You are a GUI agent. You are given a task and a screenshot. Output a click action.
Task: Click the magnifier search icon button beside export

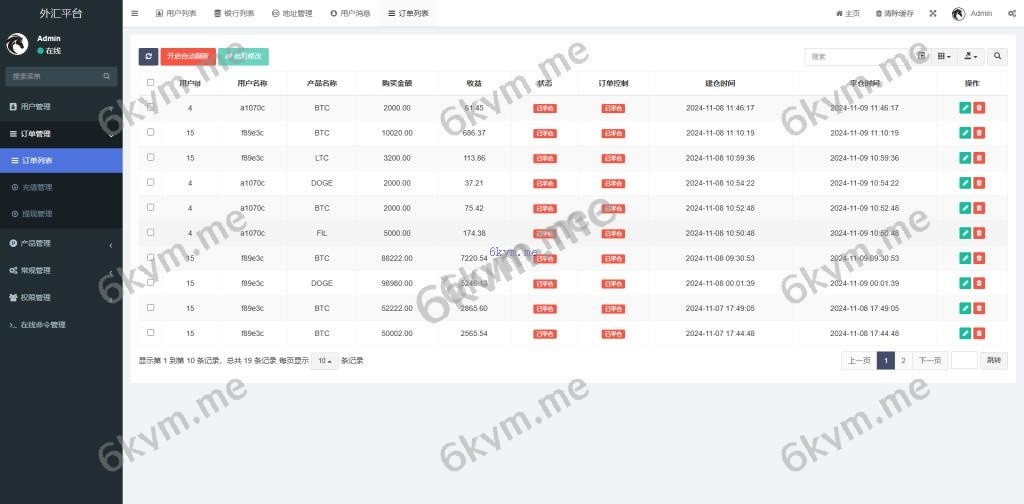(997, 57)
